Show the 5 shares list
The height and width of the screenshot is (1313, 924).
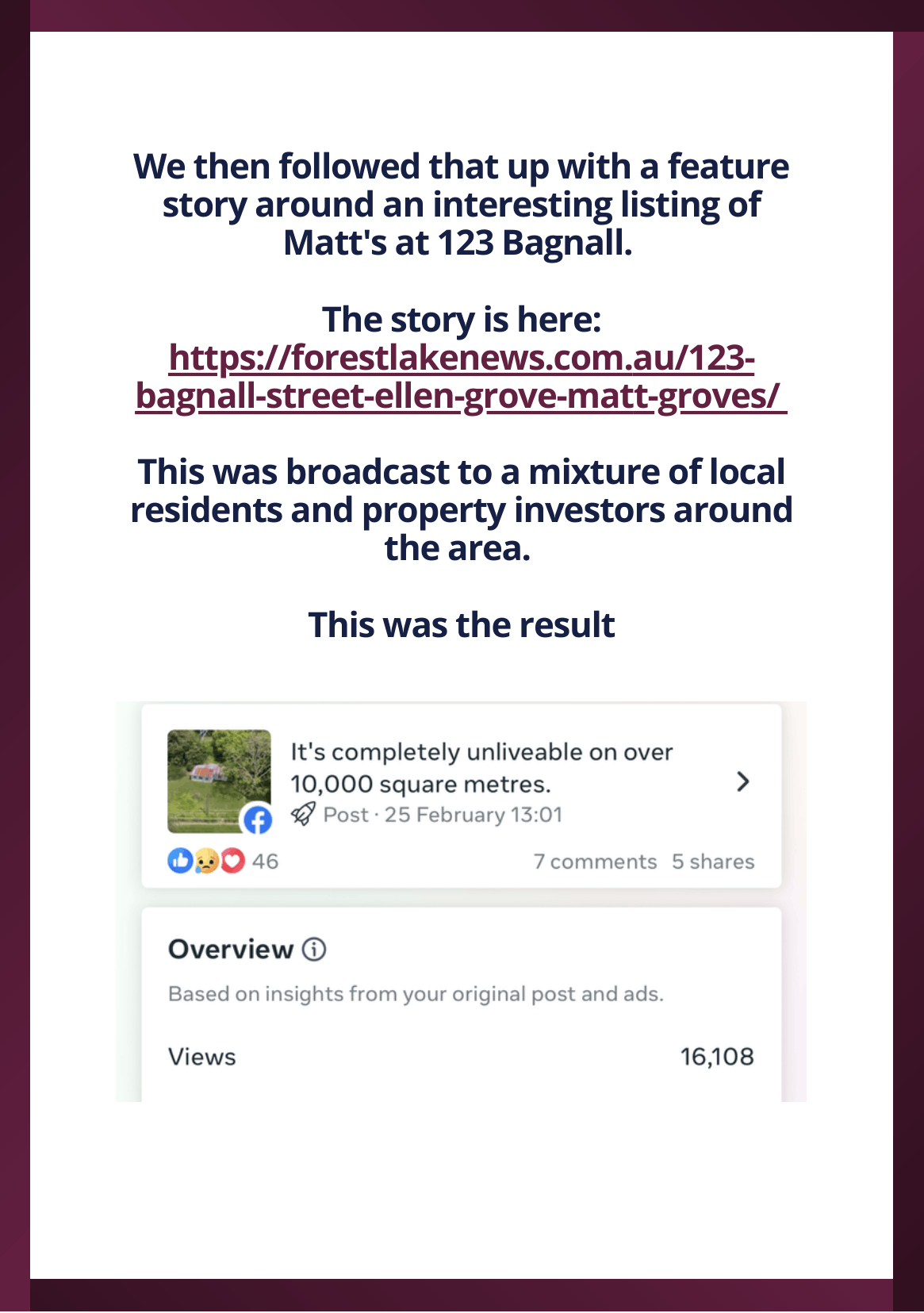pyautogui.click(x=713, y=862)
